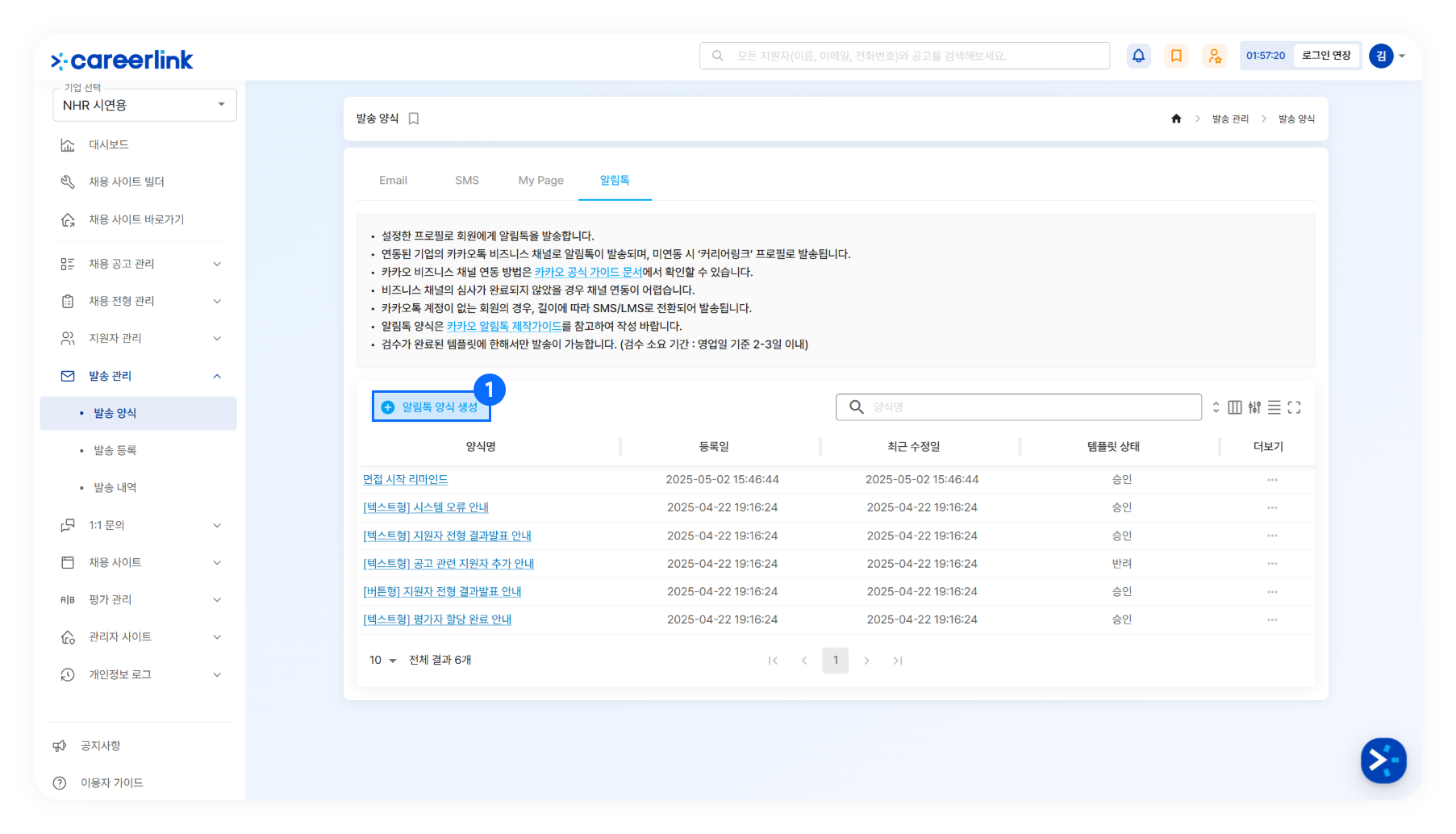Sort by the 최근 수정일 column header
Screen dimensions: 1456x834
pyautogui.click(x=913, y=447)
